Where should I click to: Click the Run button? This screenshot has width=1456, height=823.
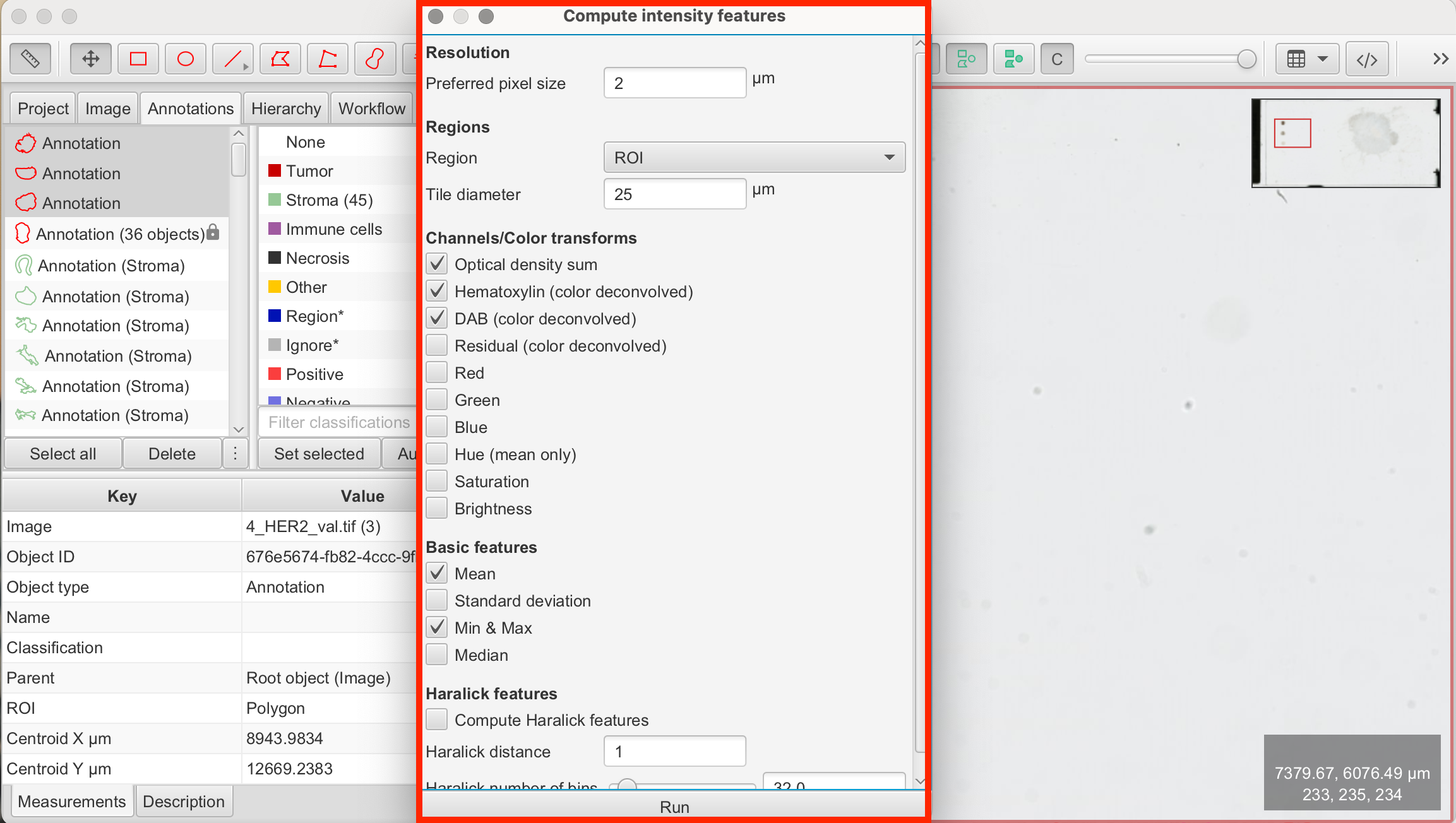(x=674, y=807)
